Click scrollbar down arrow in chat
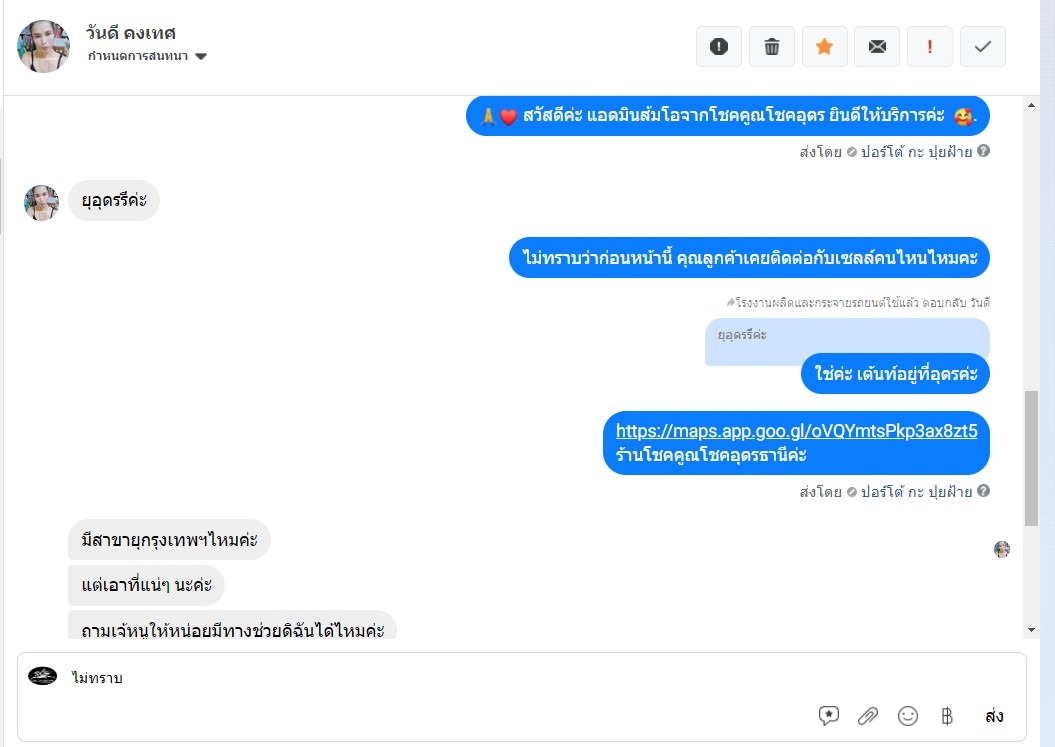Viewport: 1055px width, 747px height. [1031, 630]
